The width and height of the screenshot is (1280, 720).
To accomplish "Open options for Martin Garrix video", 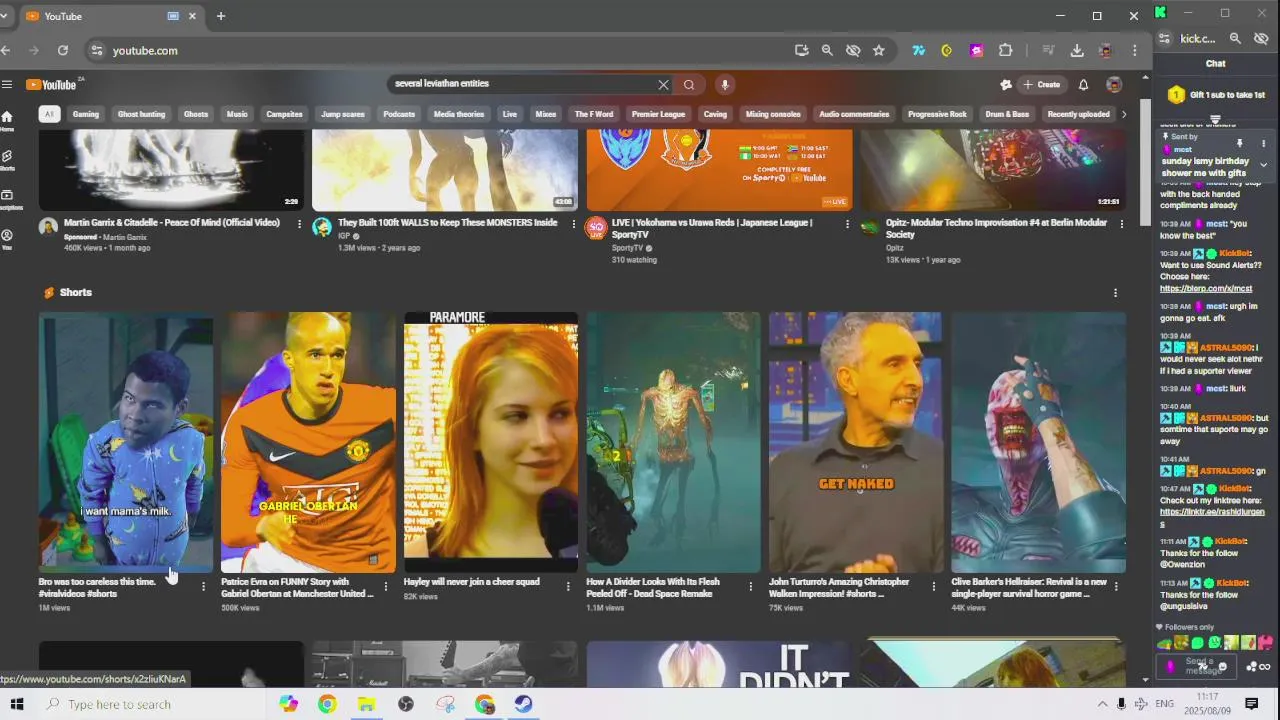I will (299, 224).
